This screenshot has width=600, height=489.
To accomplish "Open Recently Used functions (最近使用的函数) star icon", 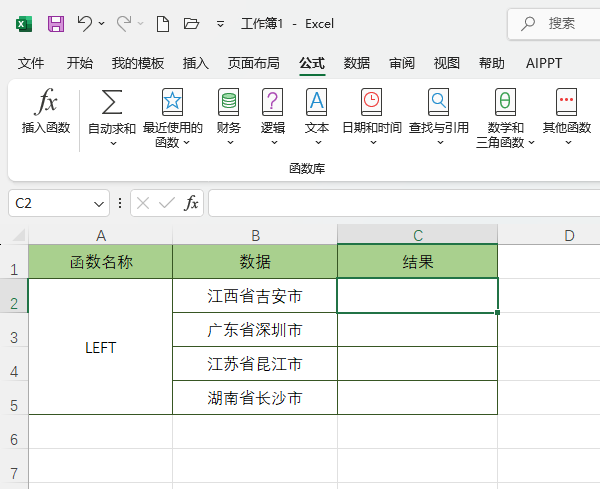I will pos(172,102).
